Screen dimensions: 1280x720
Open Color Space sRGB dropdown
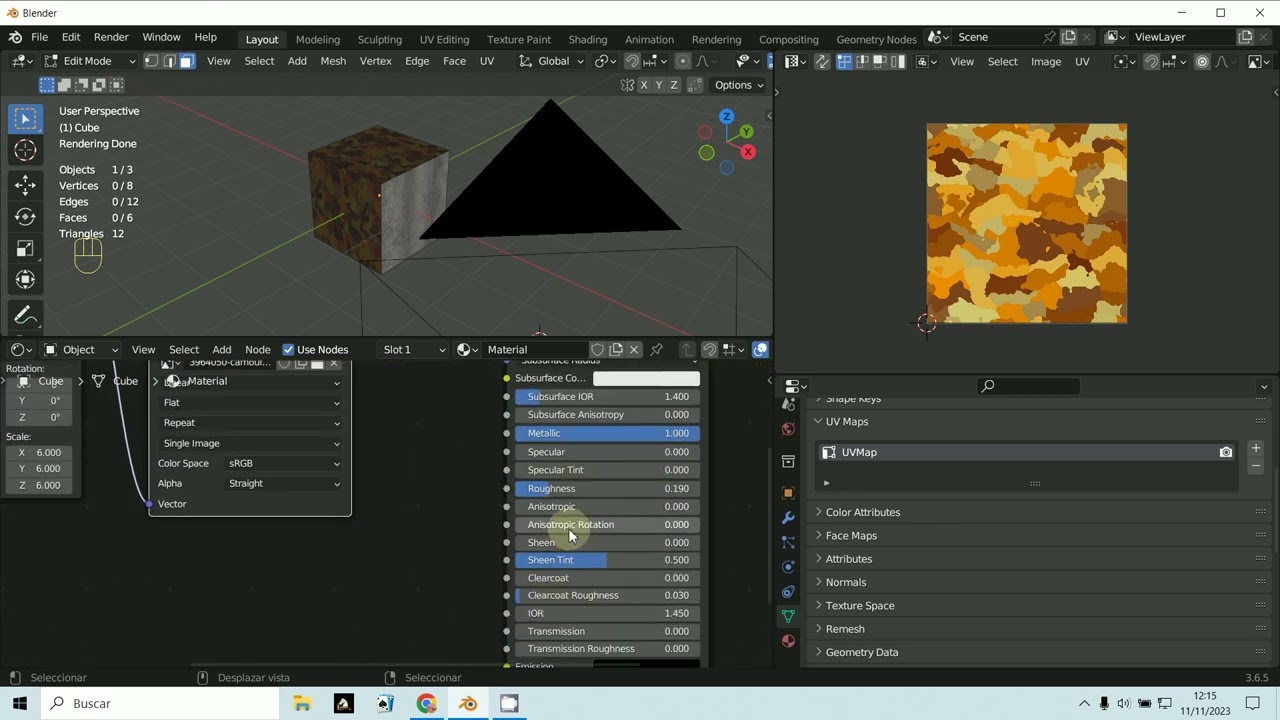pyautogui.click(x=284, y=463)
